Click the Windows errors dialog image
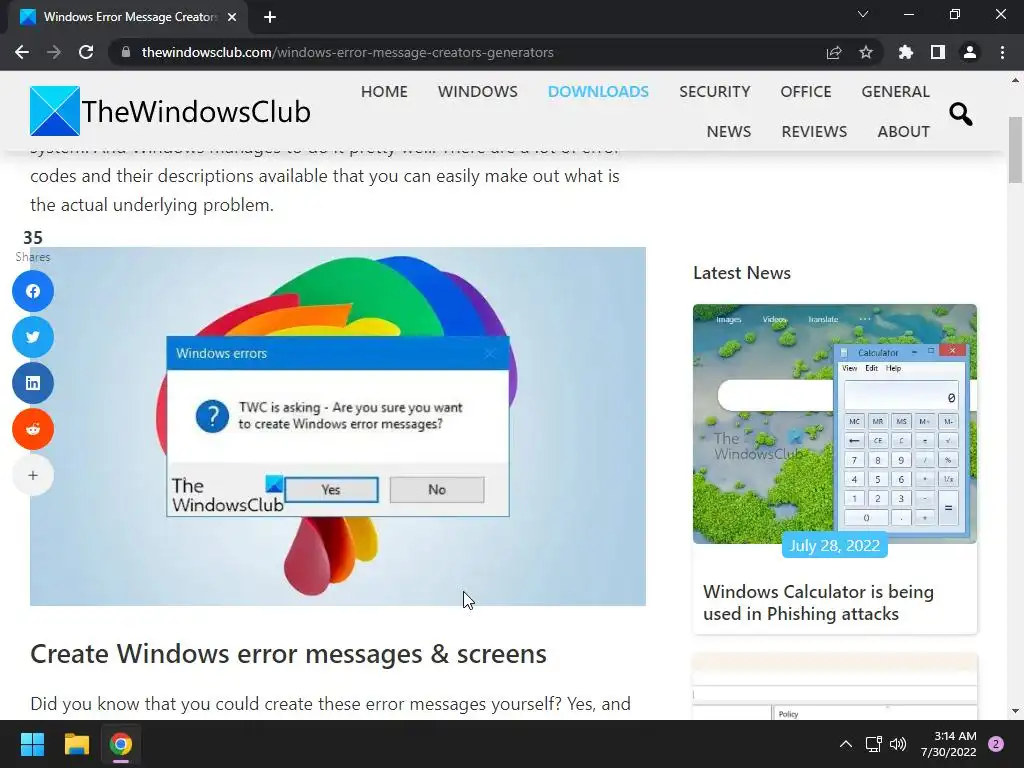This screenshot has width=1024, height=768. pos(338,426)
